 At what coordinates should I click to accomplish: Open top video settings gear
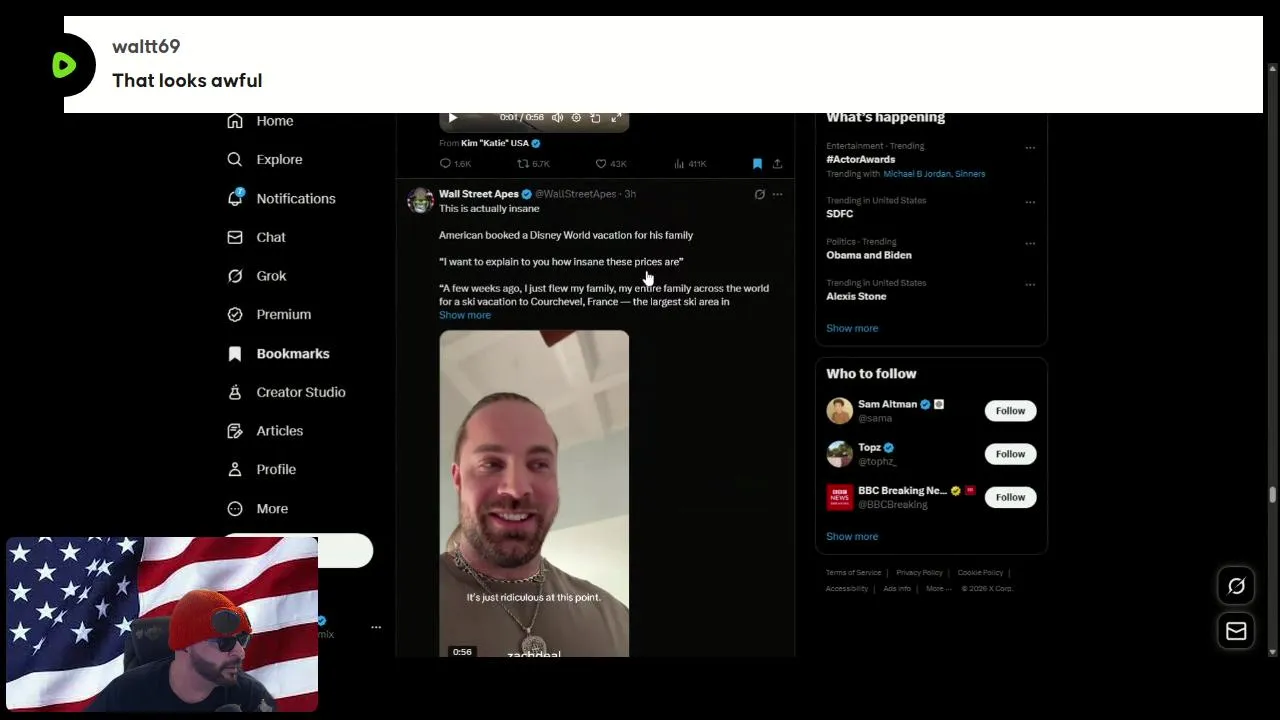pyautogui.click(x=576, y=118)
